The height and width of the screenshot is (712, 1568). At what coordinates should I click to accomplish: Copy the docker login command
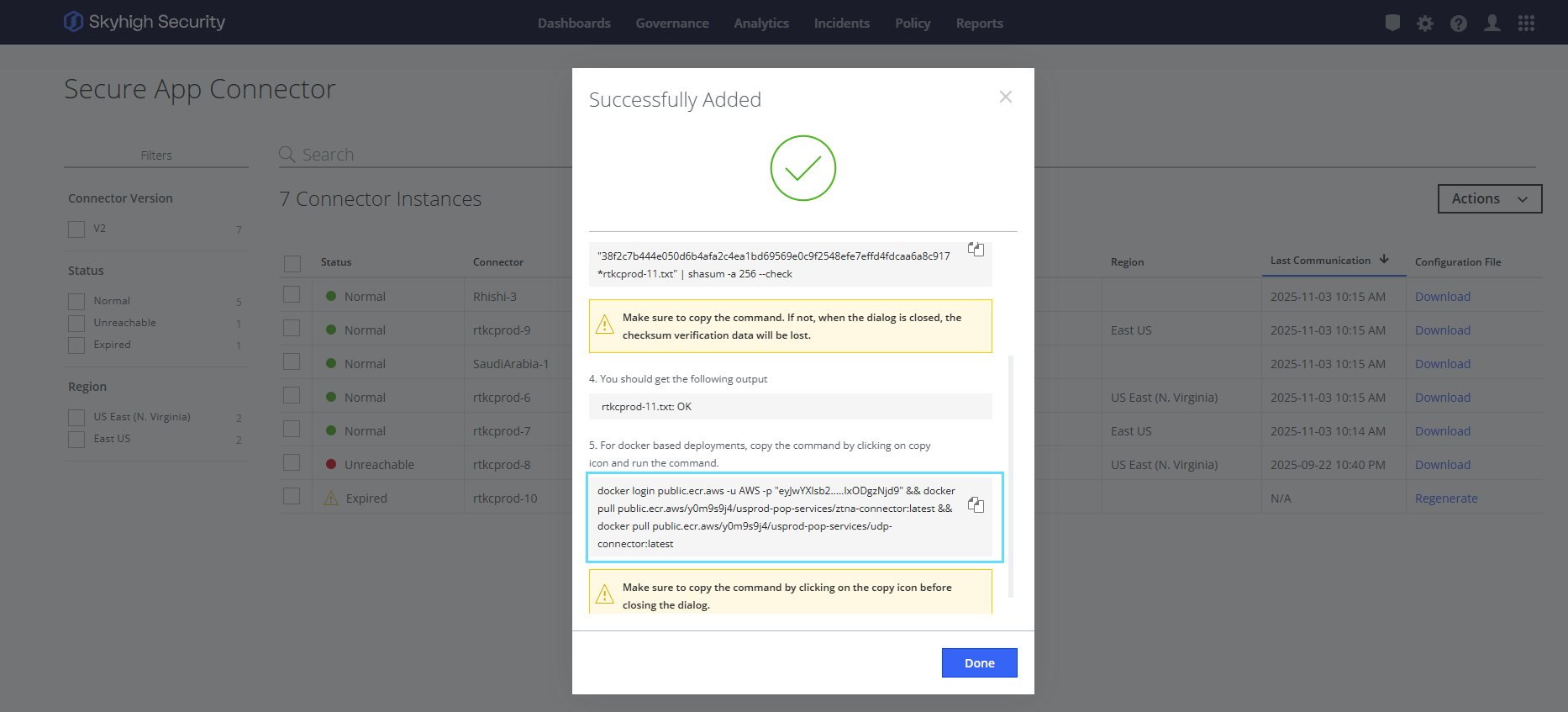tap(976, 505)
